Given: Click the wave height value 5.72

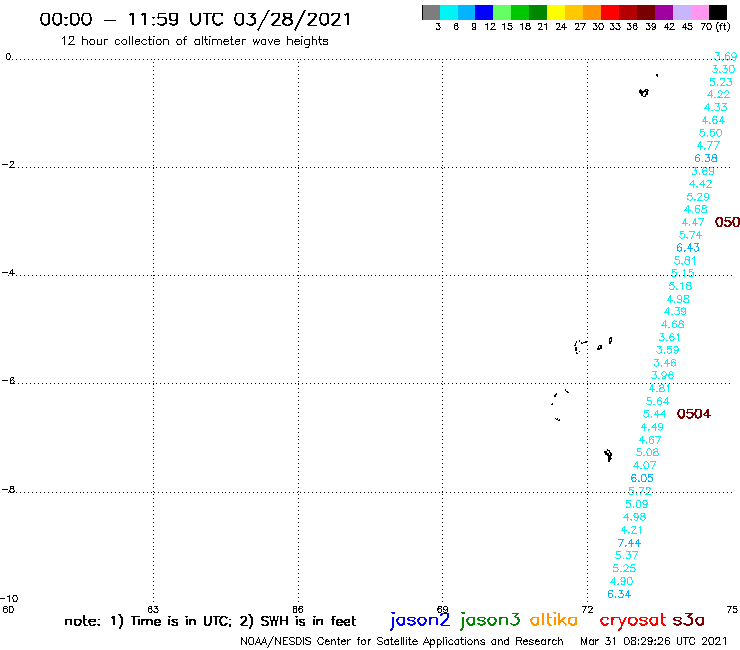Looking at the screenshot, I should tap(639, 491).
